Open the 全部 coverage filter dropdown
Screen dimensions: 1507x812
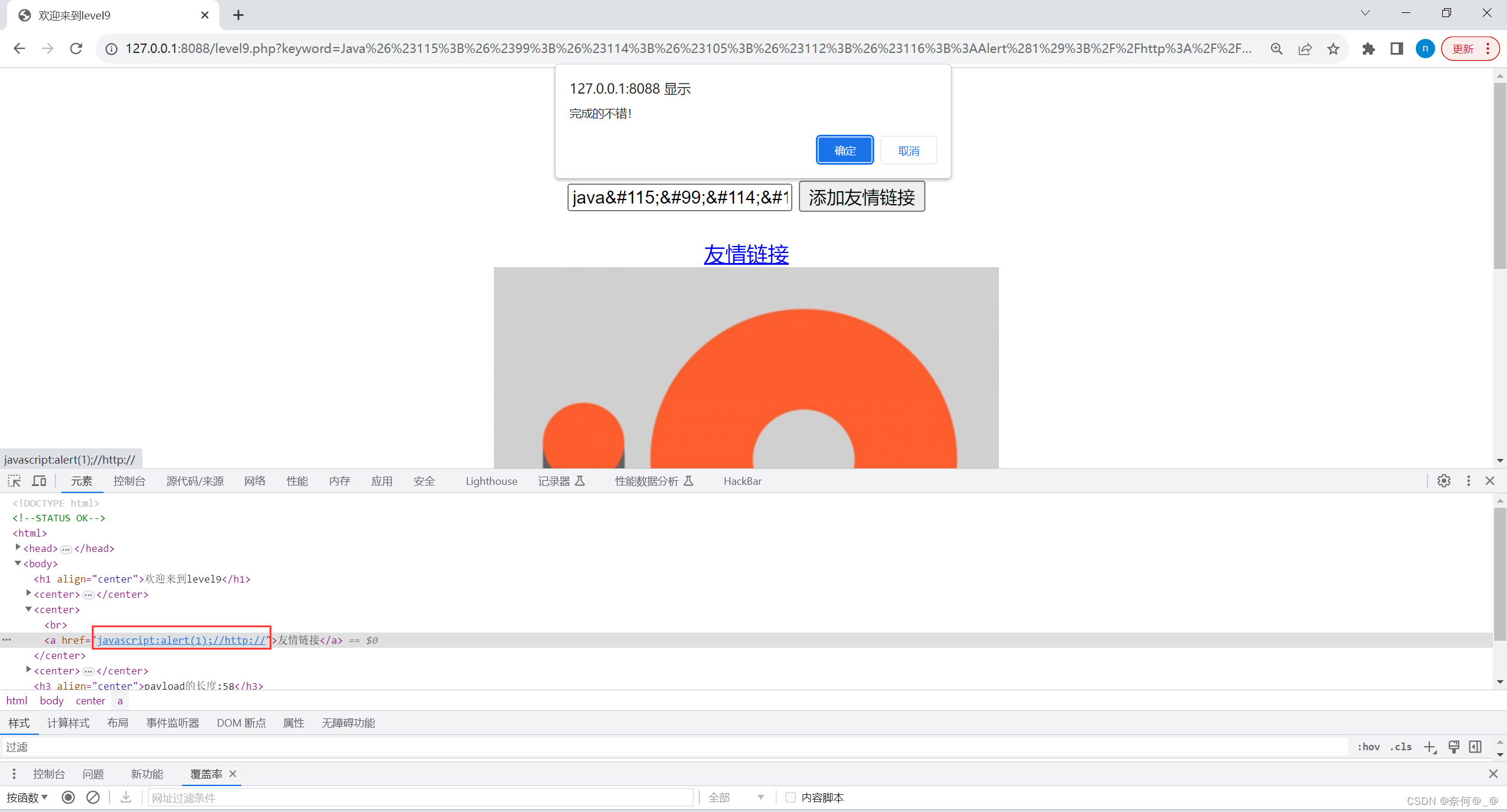pyautogui.click(x=736, y=798)
